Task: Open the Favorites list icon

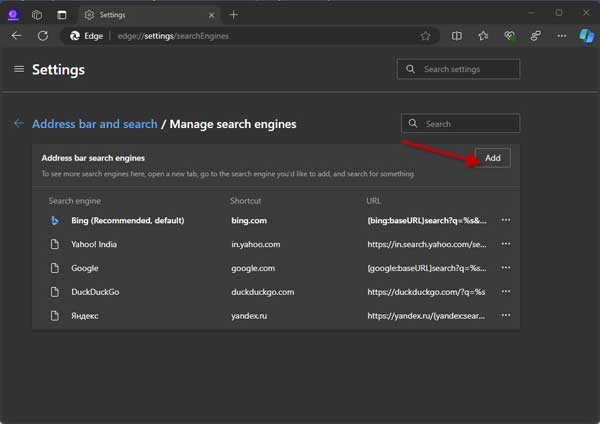Action: click(x=483, y=36)
